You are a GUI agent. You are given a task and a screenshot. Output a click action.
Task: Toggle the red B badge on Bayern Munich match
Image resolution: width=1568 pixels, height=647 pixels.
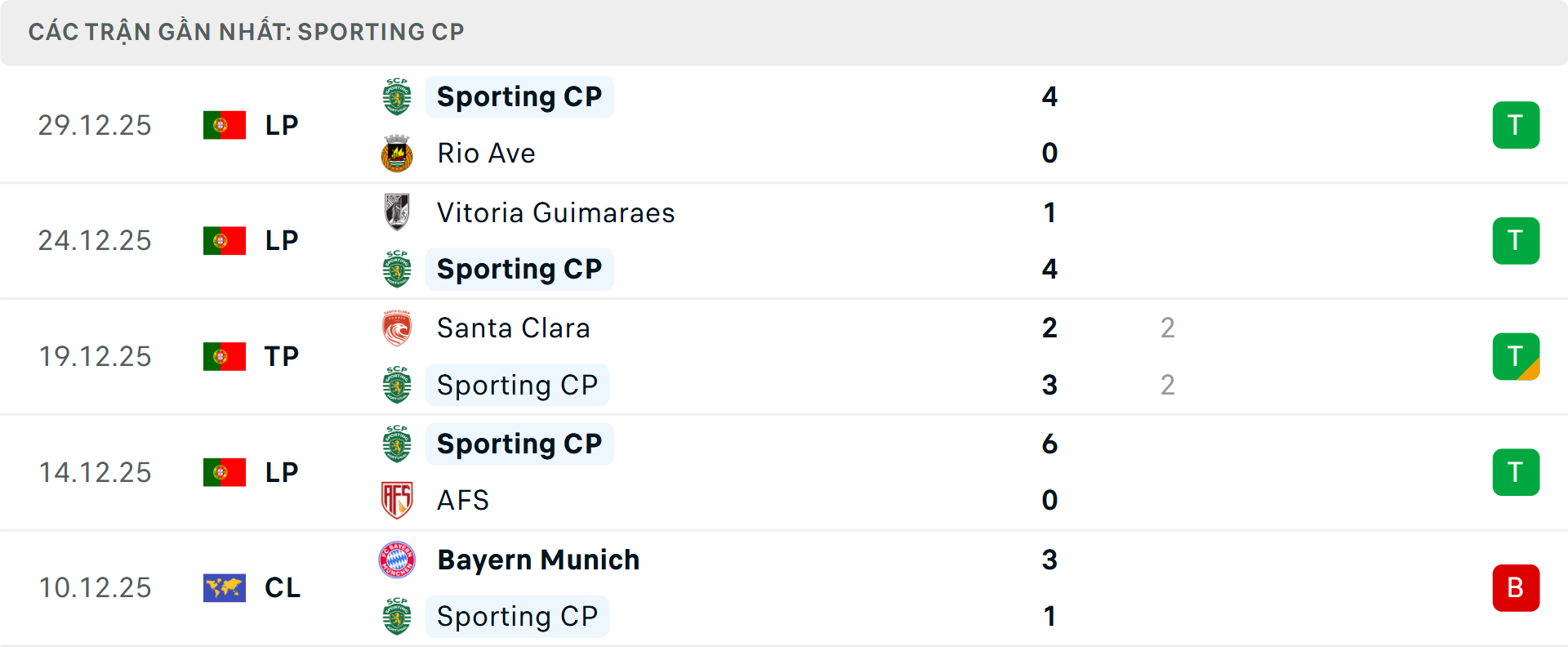point(1516,587)
